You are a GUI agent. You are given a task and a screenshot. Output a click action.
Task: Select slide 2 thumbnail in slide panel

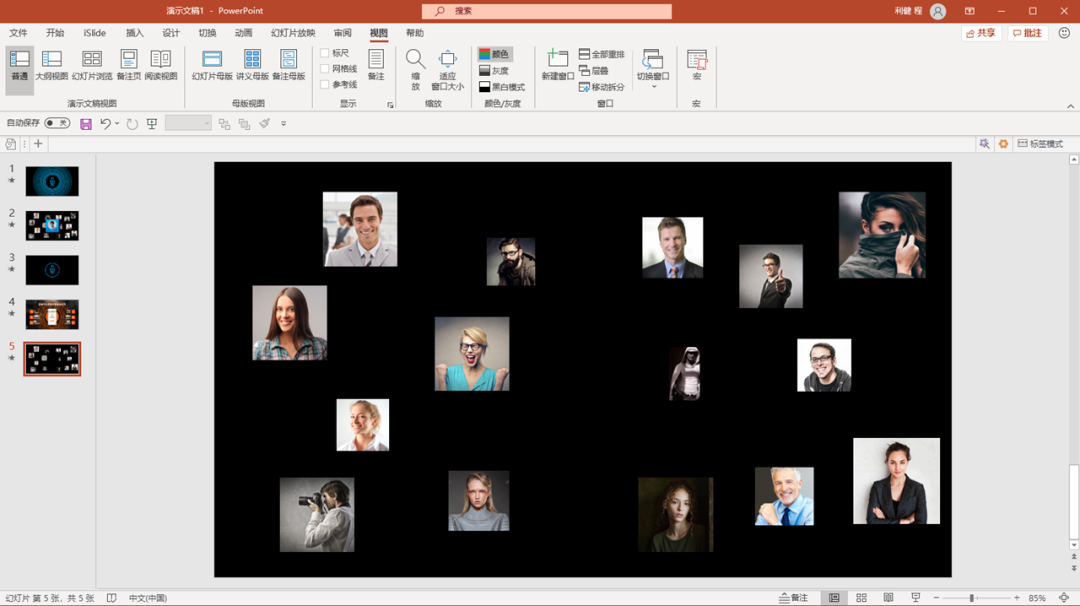pyautogui.click(x=52, y=226)
